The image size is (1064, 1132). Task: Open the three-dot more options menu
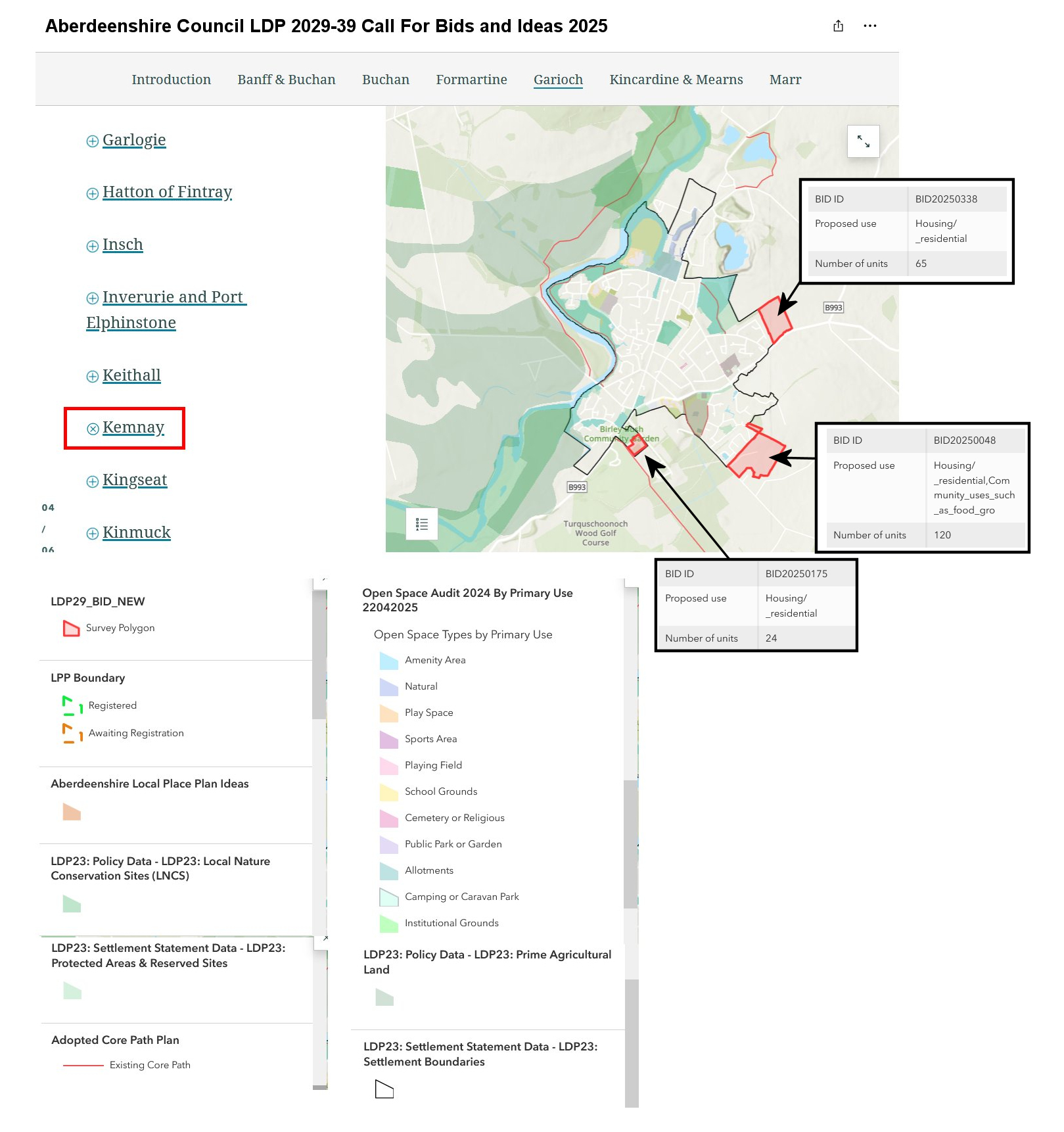[x=869, y=26]
